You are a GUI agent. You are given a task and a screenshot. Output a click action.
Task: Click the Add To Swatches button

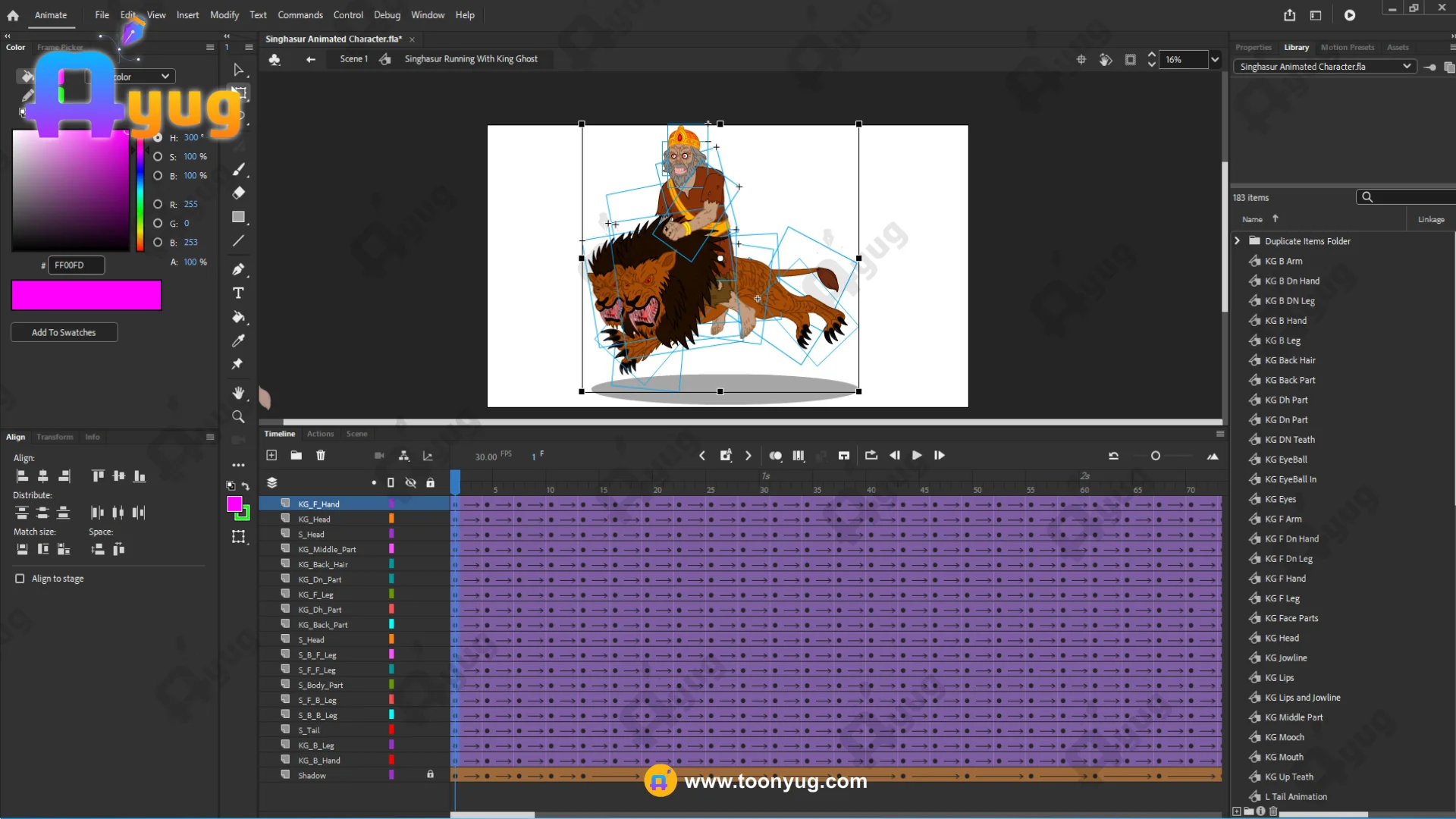(x=64, y=332)
